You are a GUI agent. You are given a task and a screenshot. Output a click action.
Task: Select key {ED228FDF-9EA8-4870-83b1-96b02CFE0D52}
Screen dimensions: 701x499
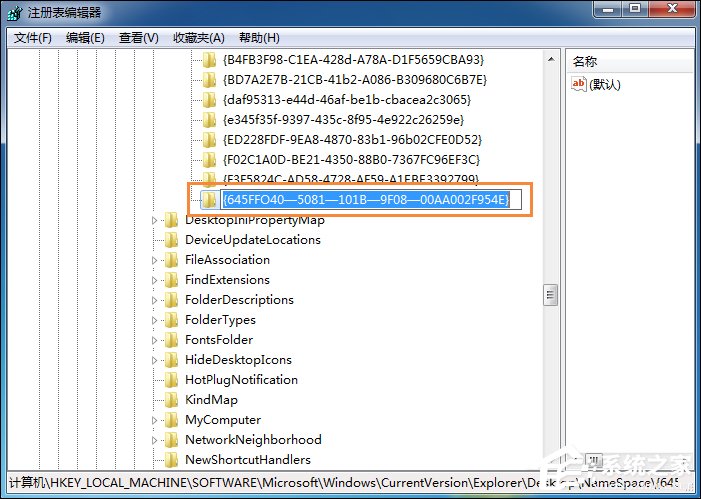tap(352, 140)
